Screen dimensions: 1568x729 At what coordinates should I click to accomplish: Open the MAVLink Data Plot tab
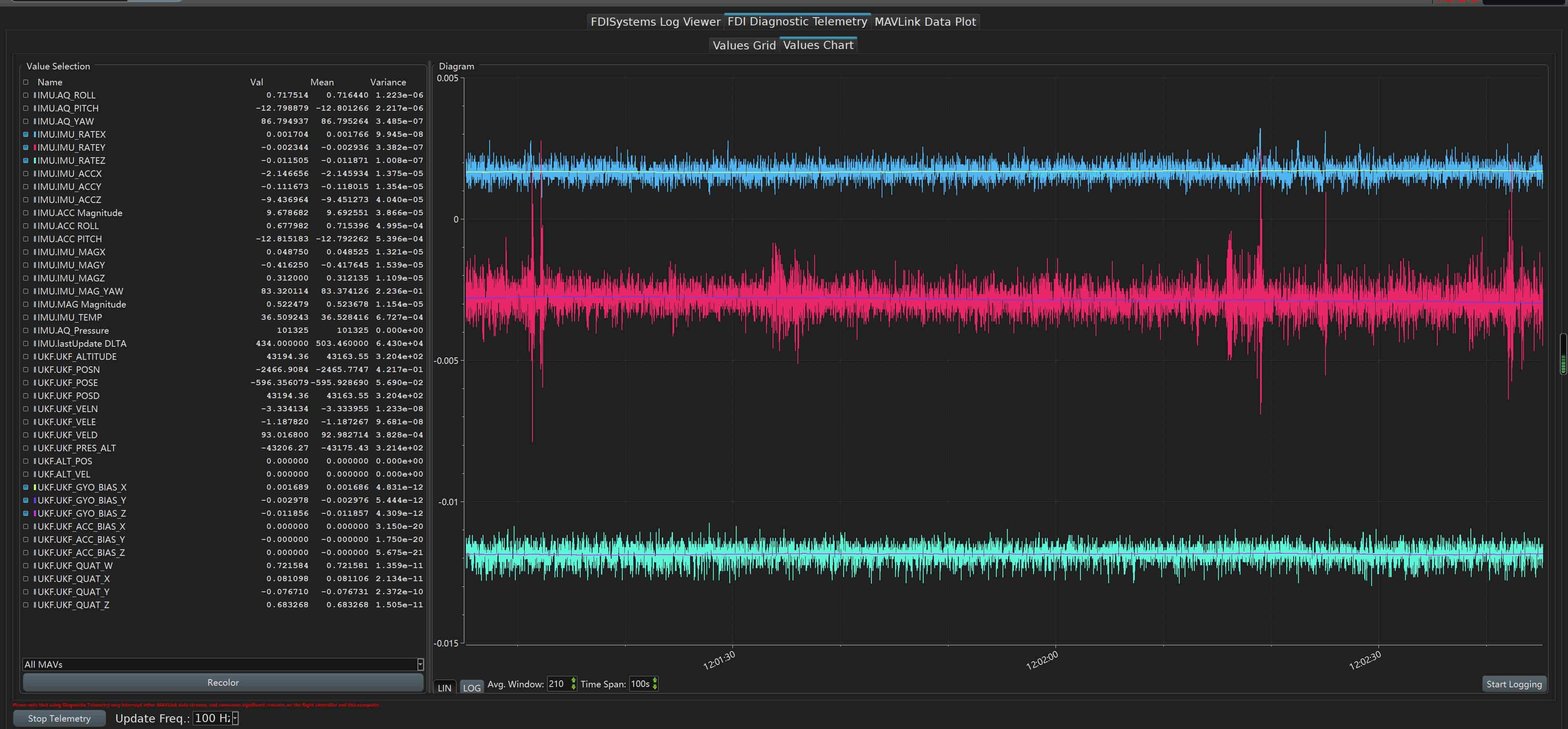coord(924,22)
